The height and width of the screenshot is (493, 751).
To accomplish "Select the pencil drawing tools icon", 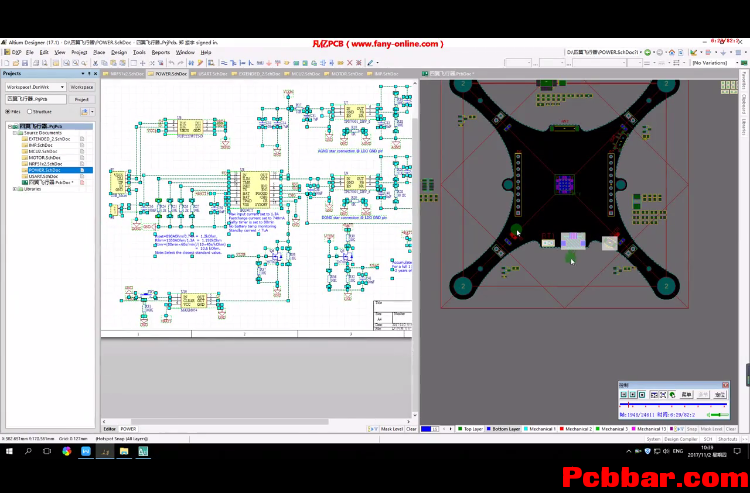I will pyautogui.click(x=370, y=63).
